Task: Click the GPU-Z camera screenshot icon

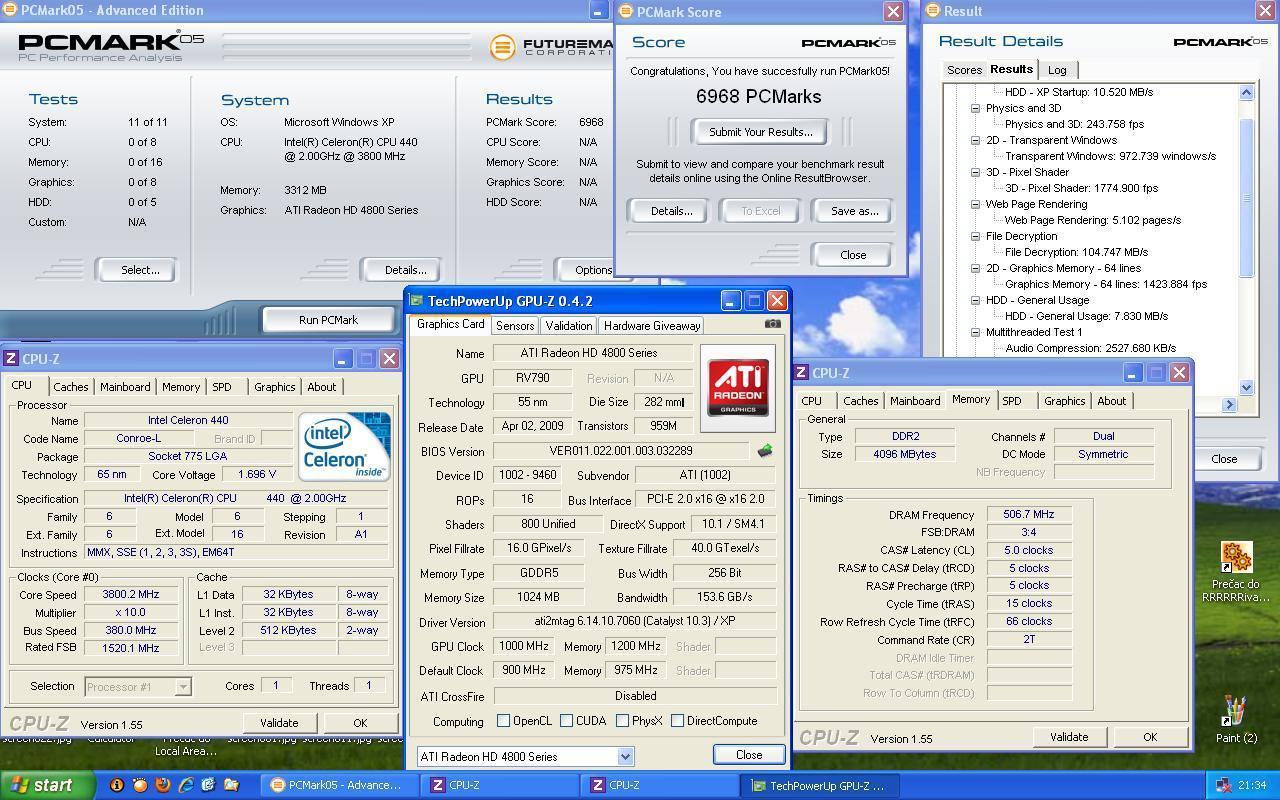Action: [772, 324]
